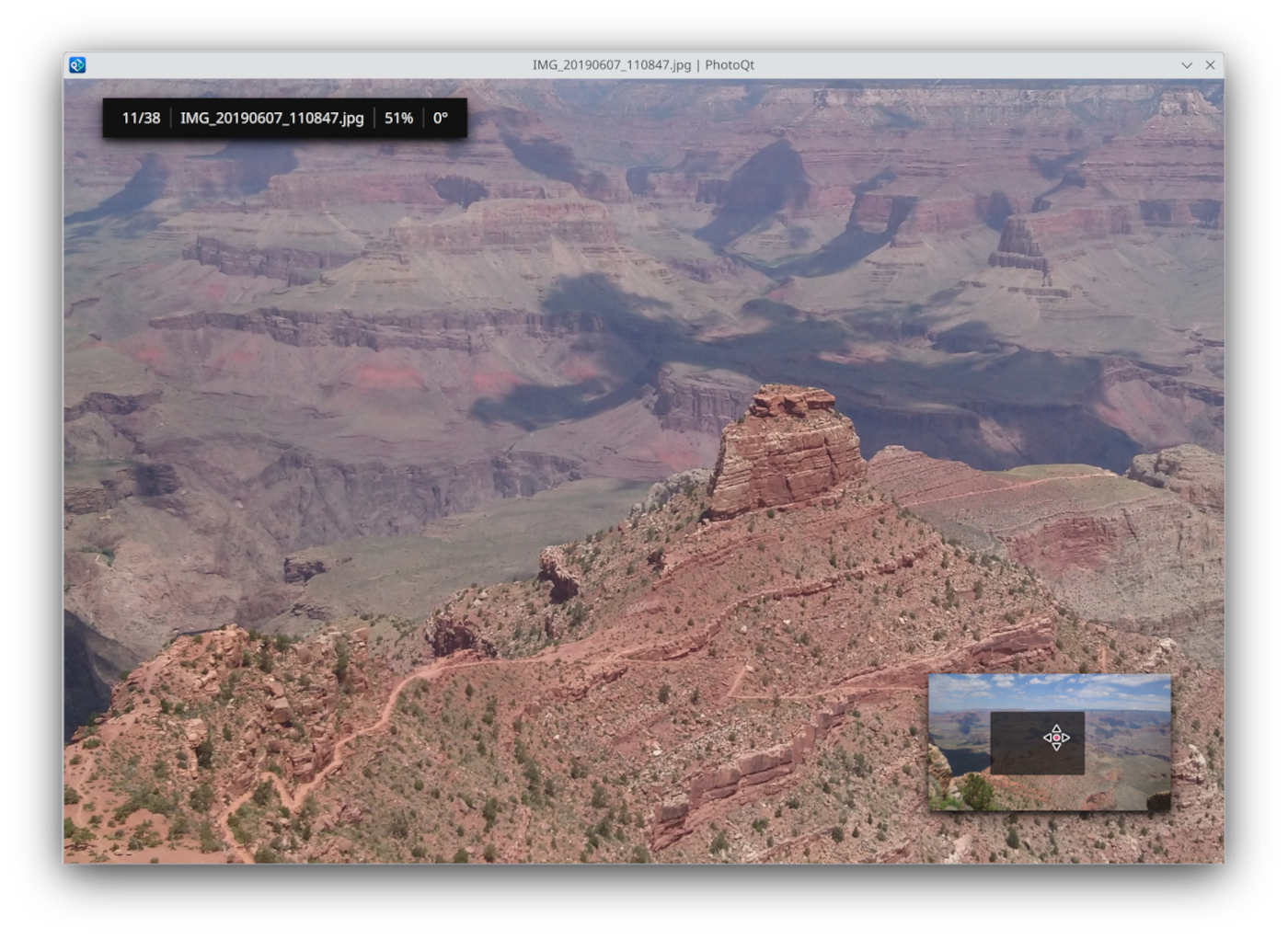Click the rotation value to reset rotation
1288x939 pixels.
tap(440, 118)
